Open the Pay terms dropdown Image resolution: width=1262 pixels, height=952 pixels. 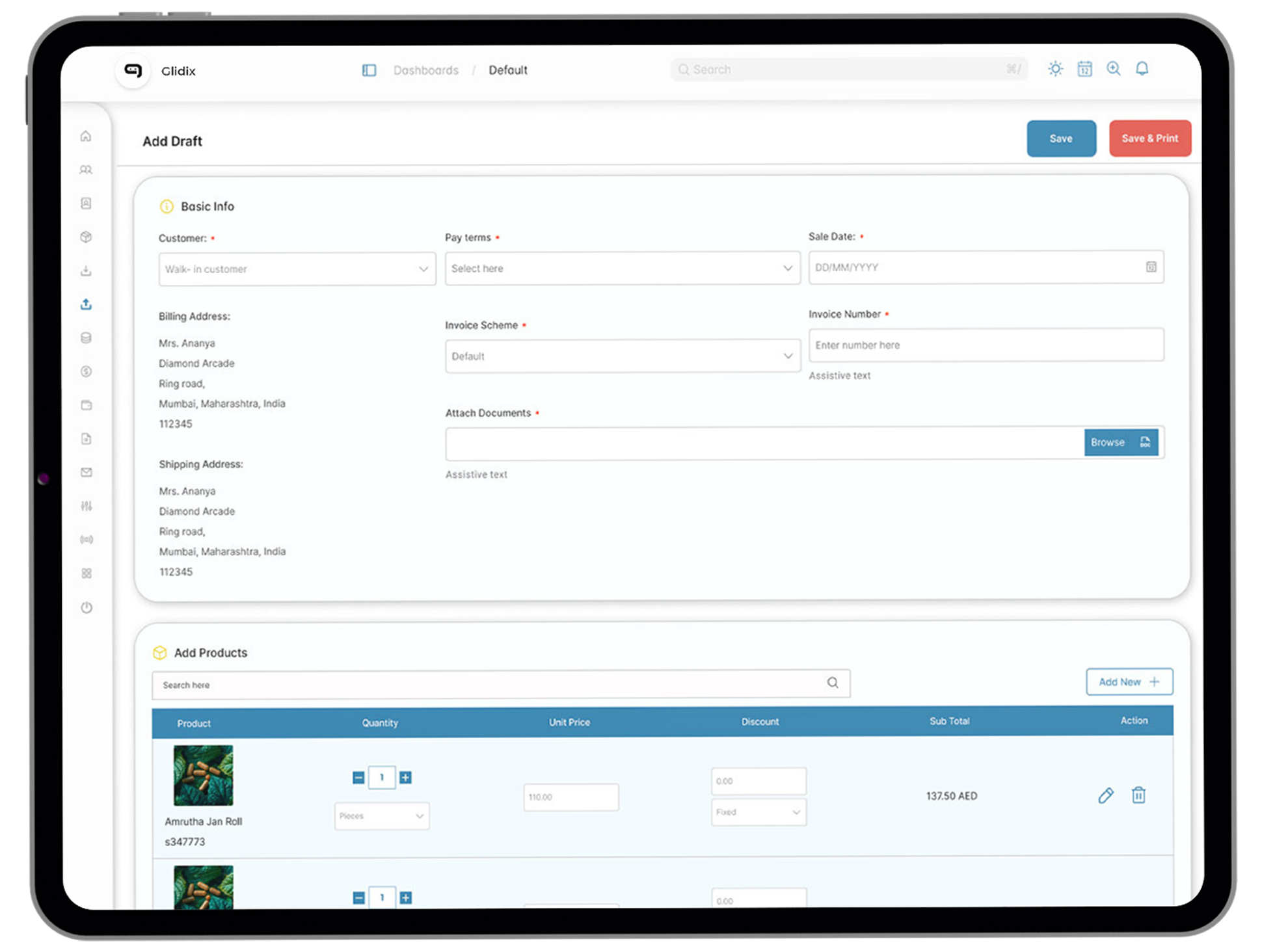623,268
